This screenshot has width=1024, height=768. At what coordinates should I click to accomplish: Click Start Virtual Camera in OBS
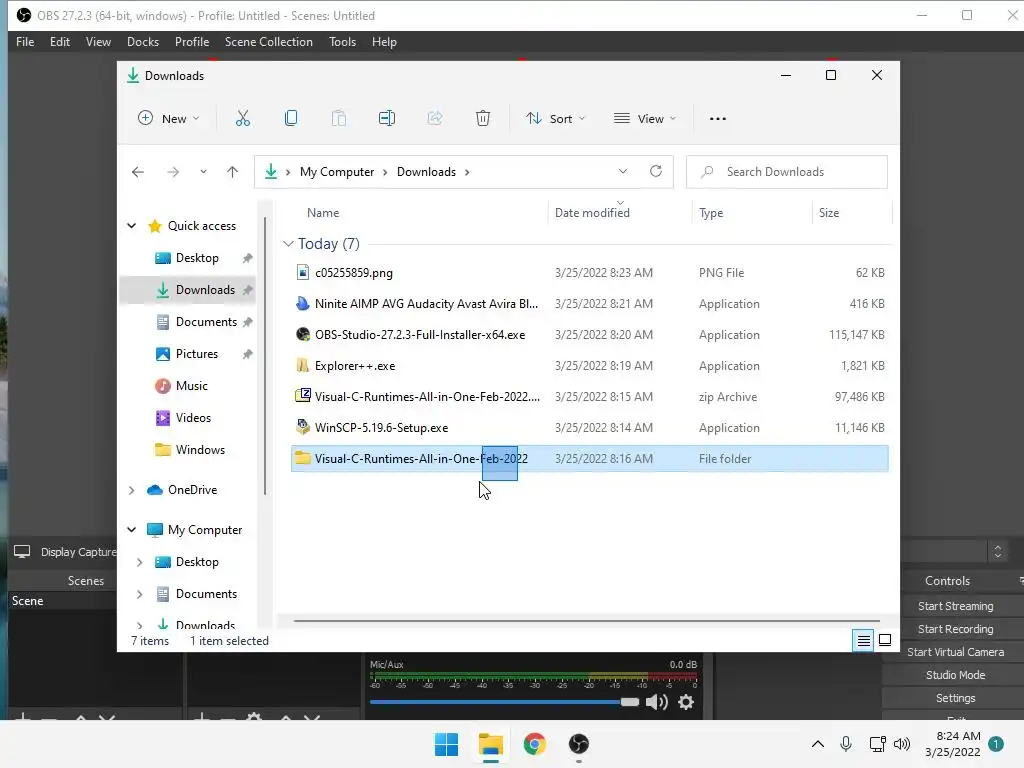(955, 652)
